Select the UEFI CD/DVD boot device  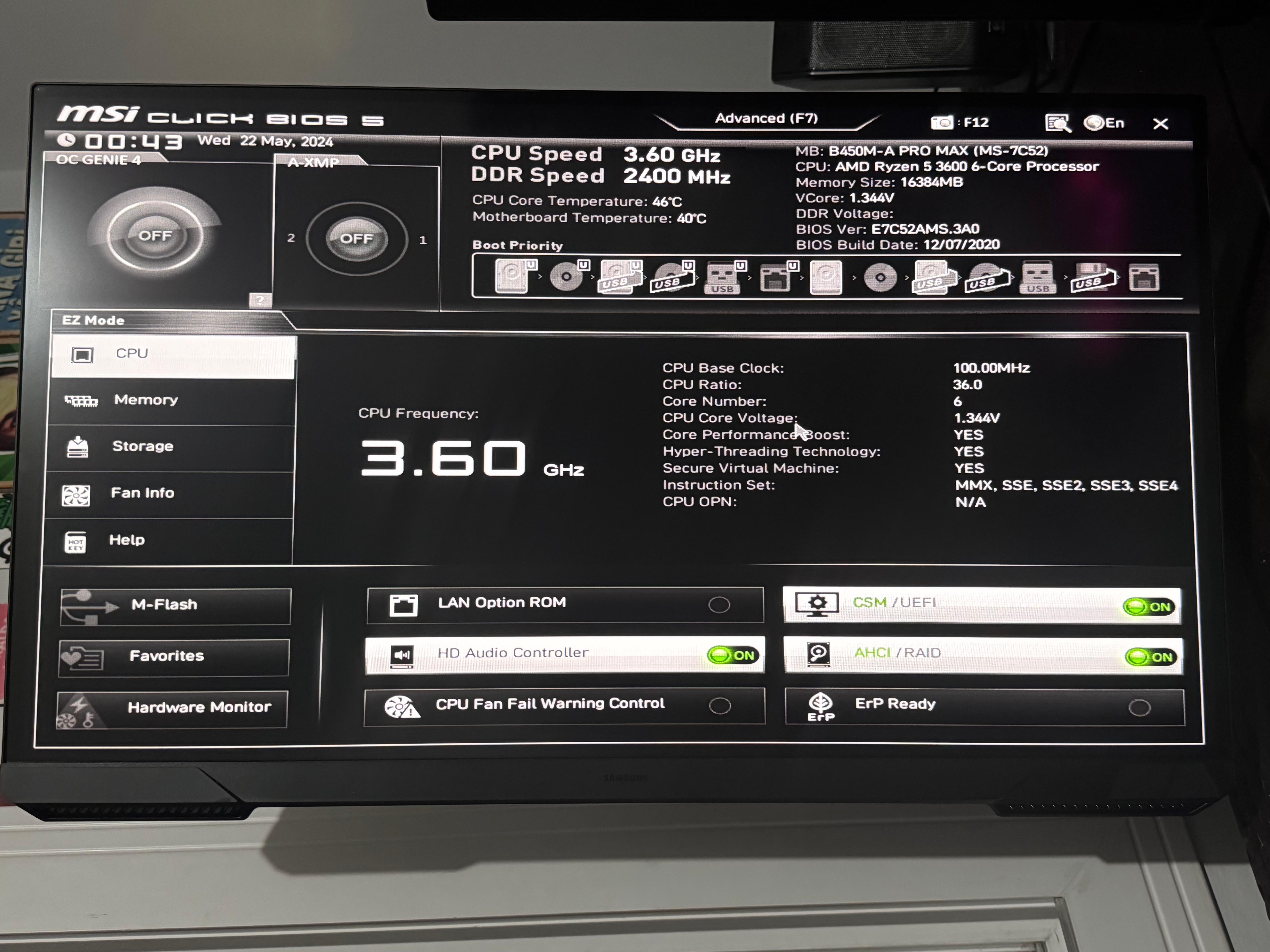569,277
